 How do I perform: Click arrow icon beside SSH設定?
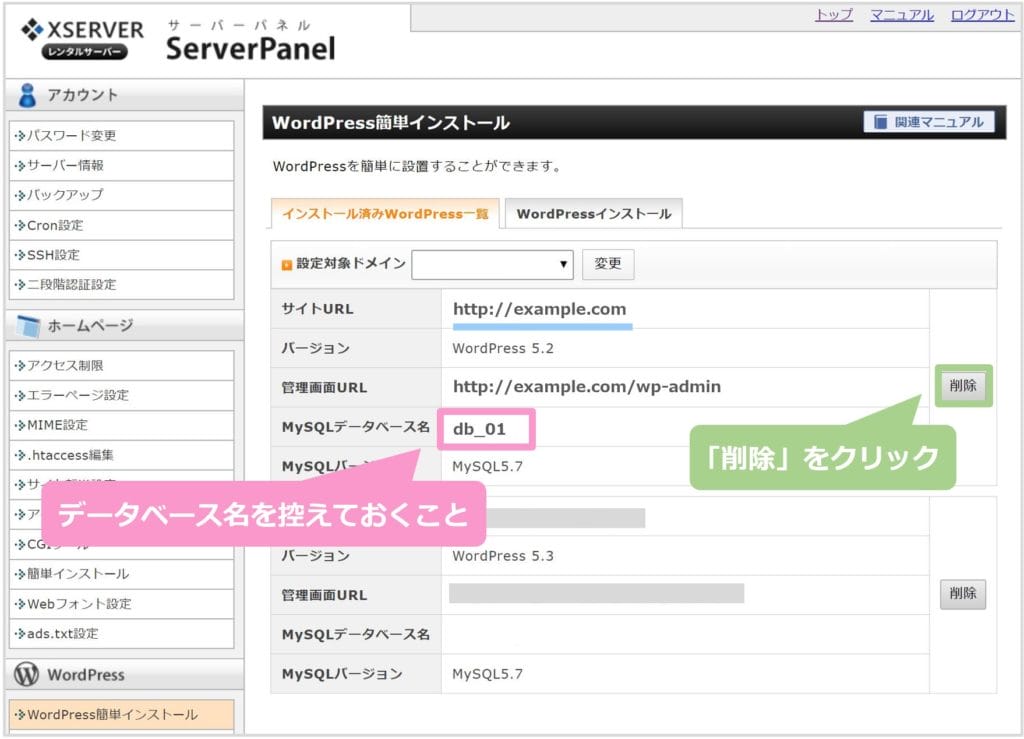pyautogui.click(x=19, y=256)
